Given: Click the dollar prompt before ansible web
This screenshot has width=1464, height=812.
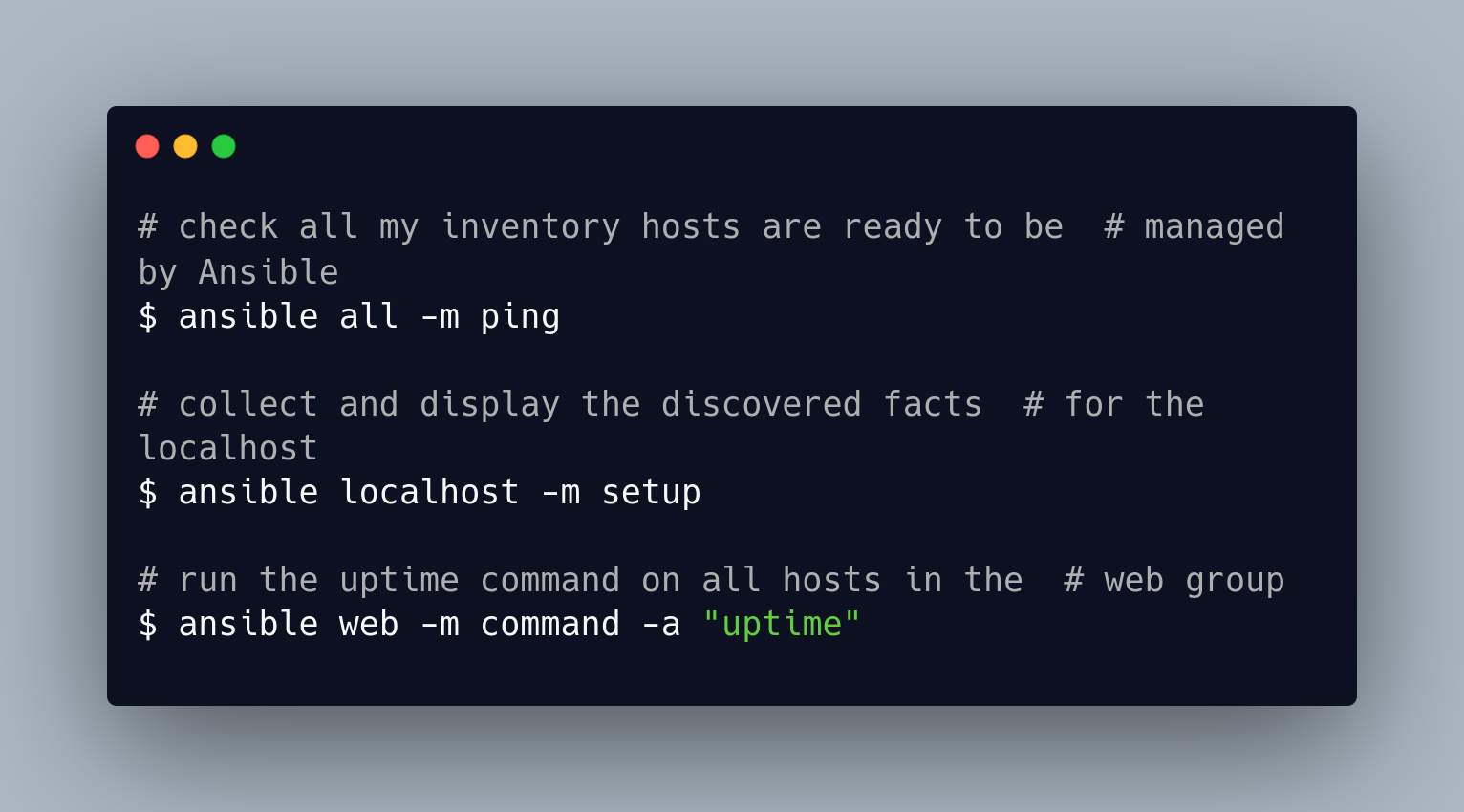Looking at the screenshot, I should 148,624.
